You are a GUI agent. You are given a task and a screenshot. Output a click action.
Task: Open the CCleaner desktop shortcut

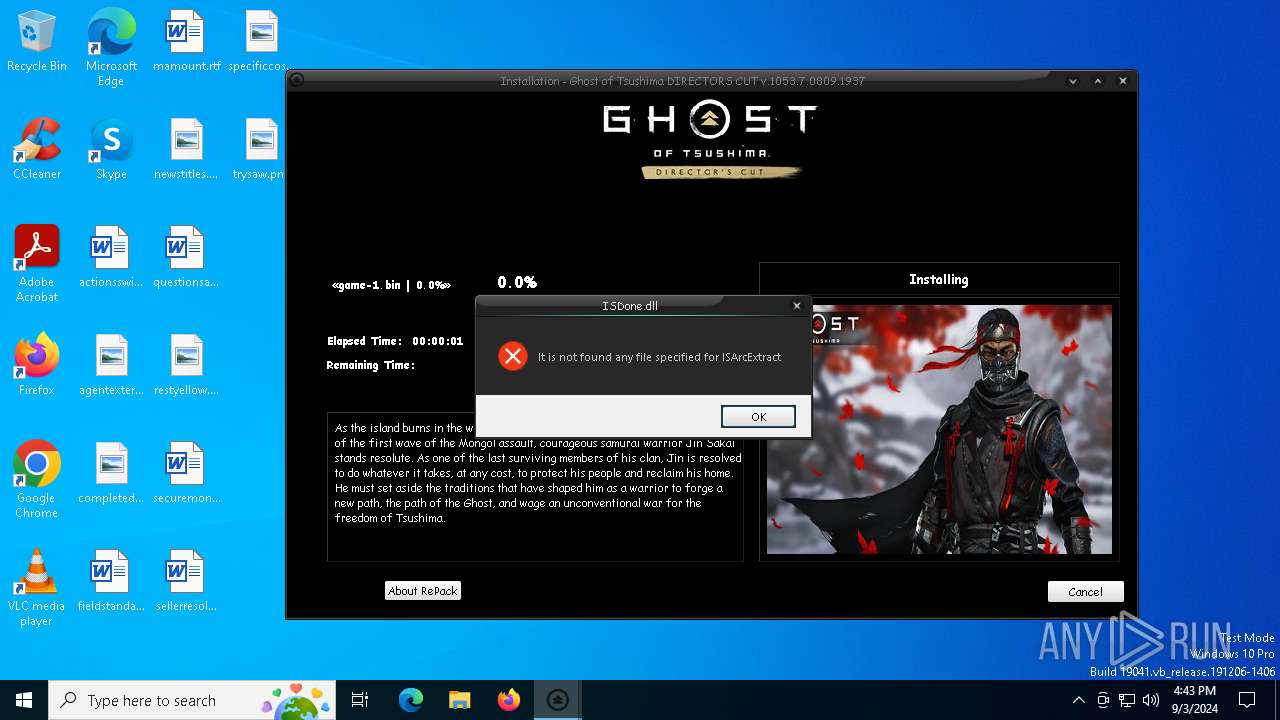click(x=37, y=150)
